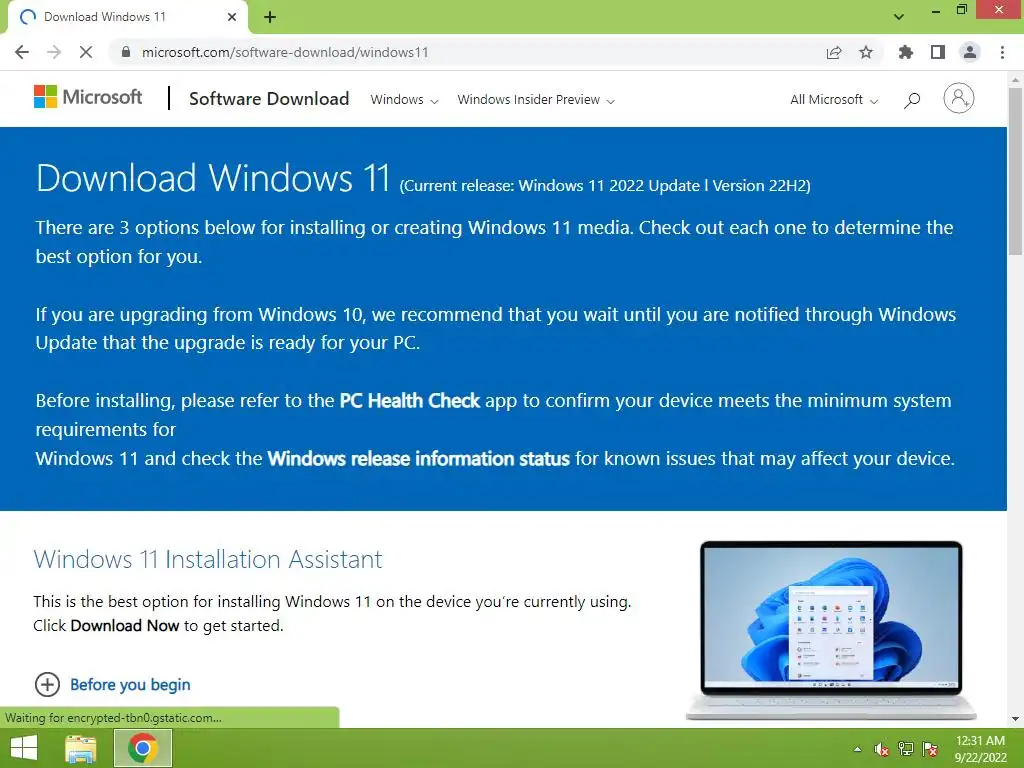Open Chrome profile avatar

tap(970, 52)
